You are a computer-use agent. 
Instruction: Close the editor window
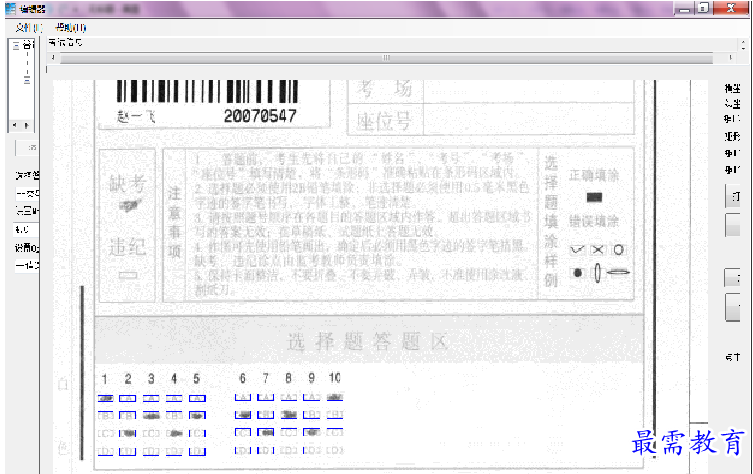click(731, 8)
